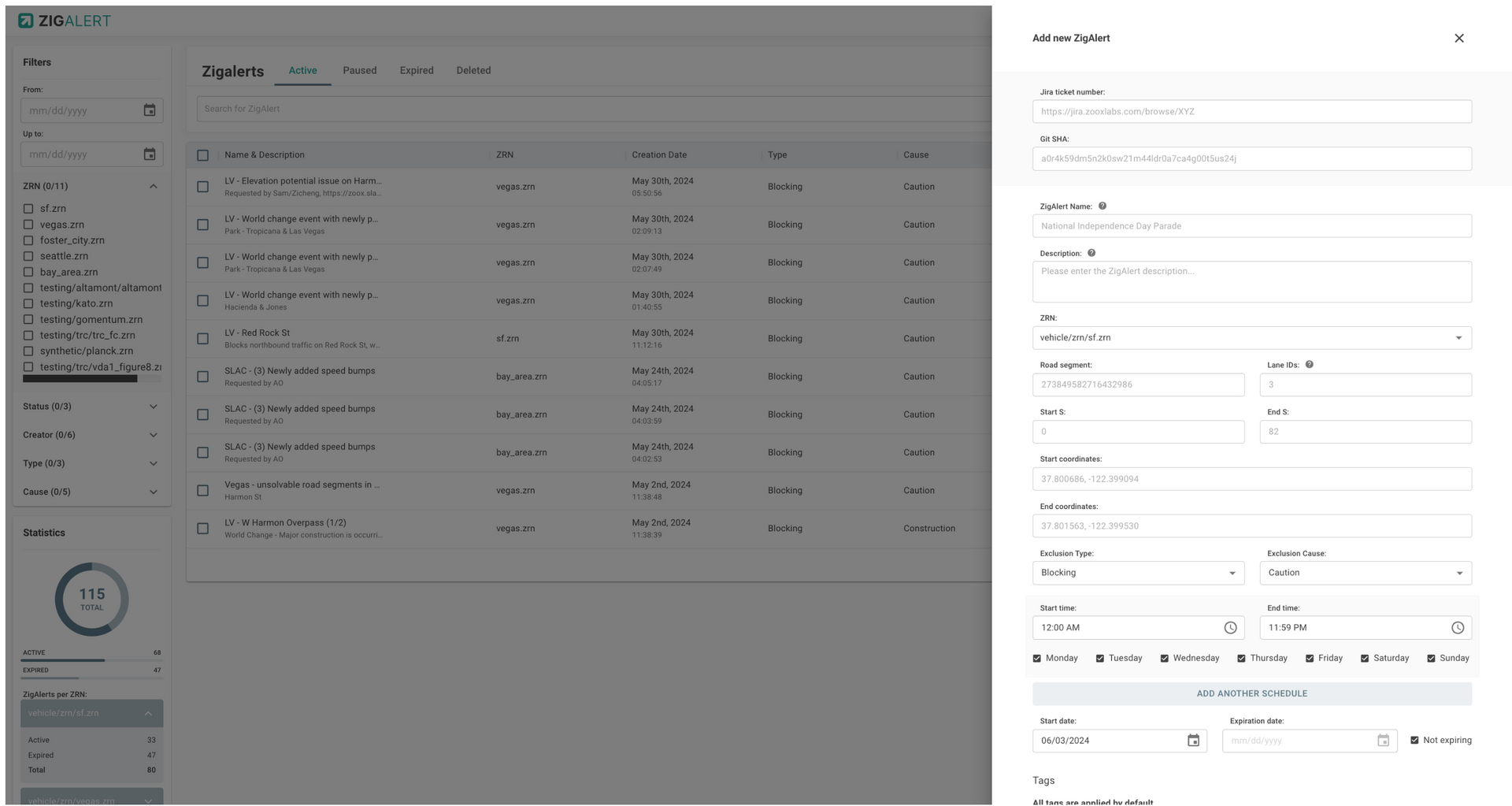
Task: Check the vegas.zrn filter checkbox
Action: pos(29,225)
